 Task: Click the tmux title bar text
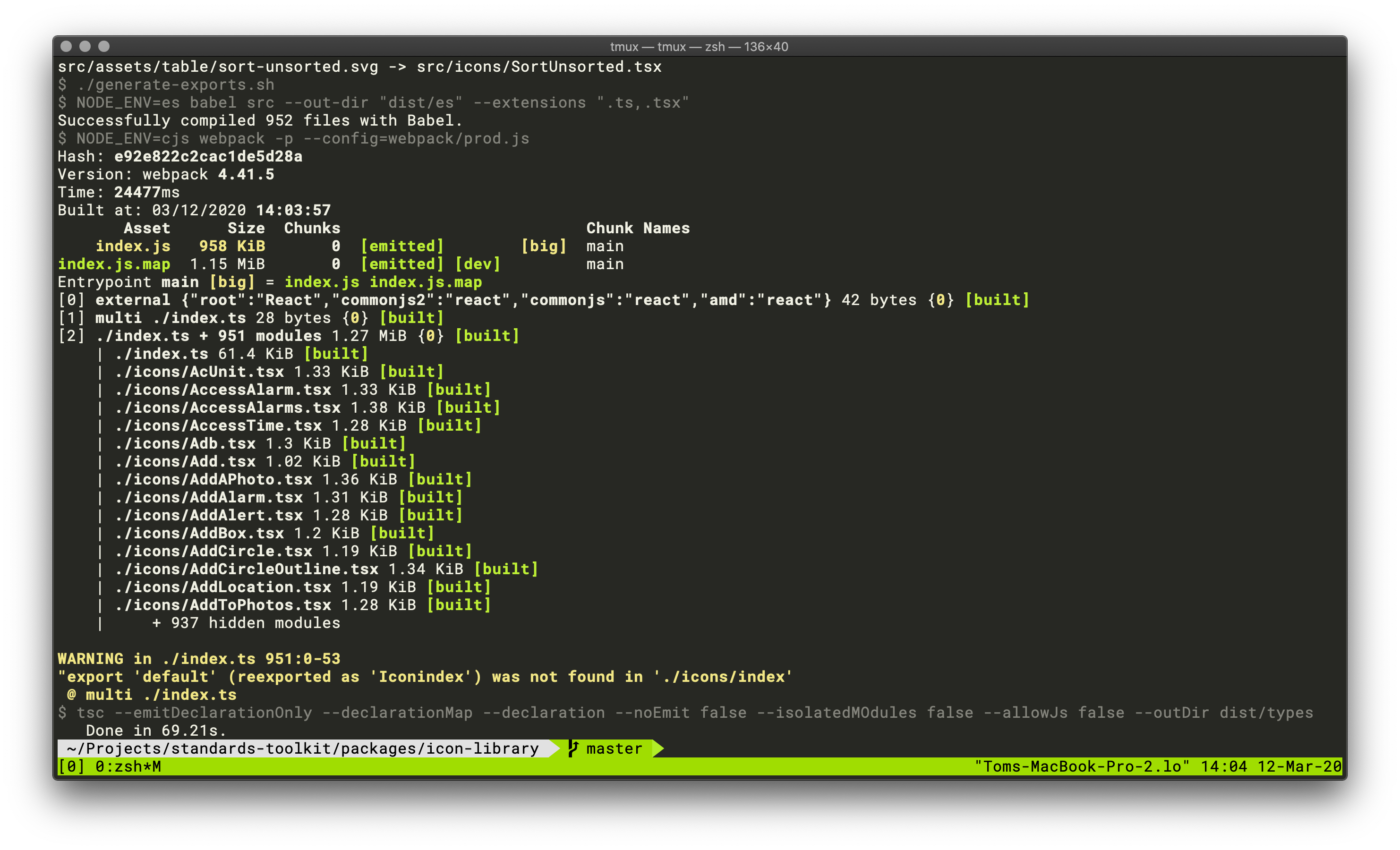tap(699, 47)
